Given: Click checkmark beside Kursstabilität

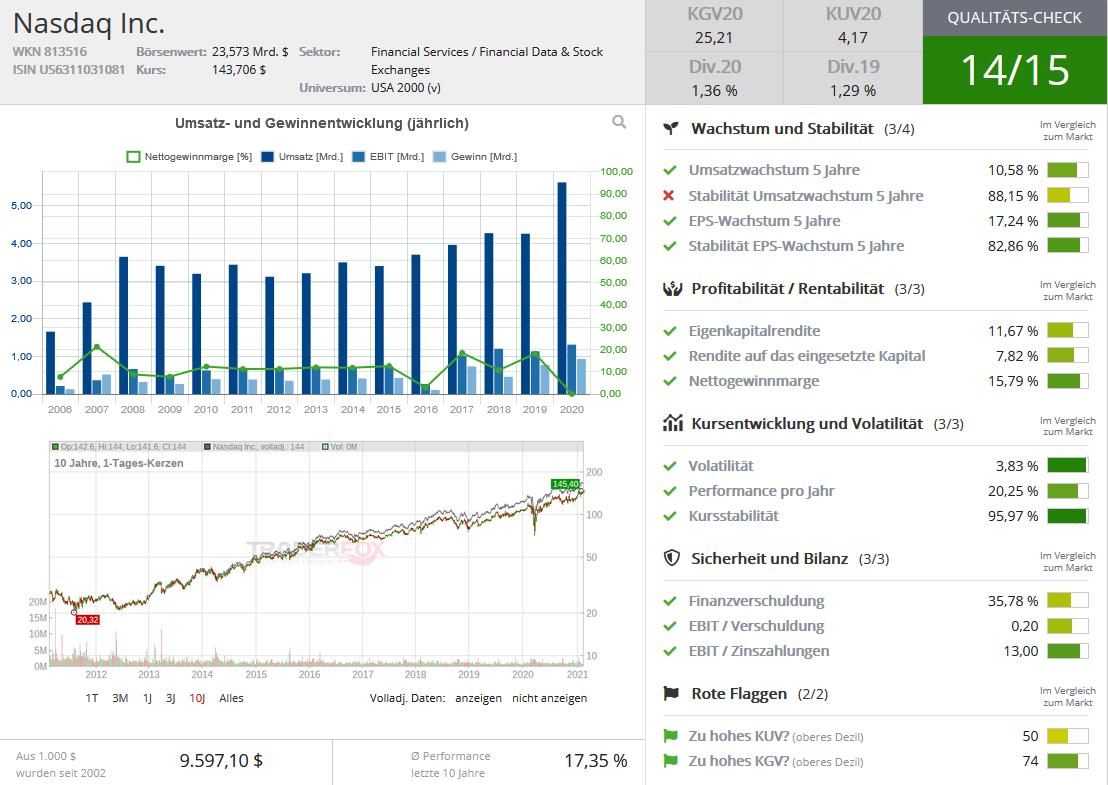Looking at the screenshot, I should [670, 517].
